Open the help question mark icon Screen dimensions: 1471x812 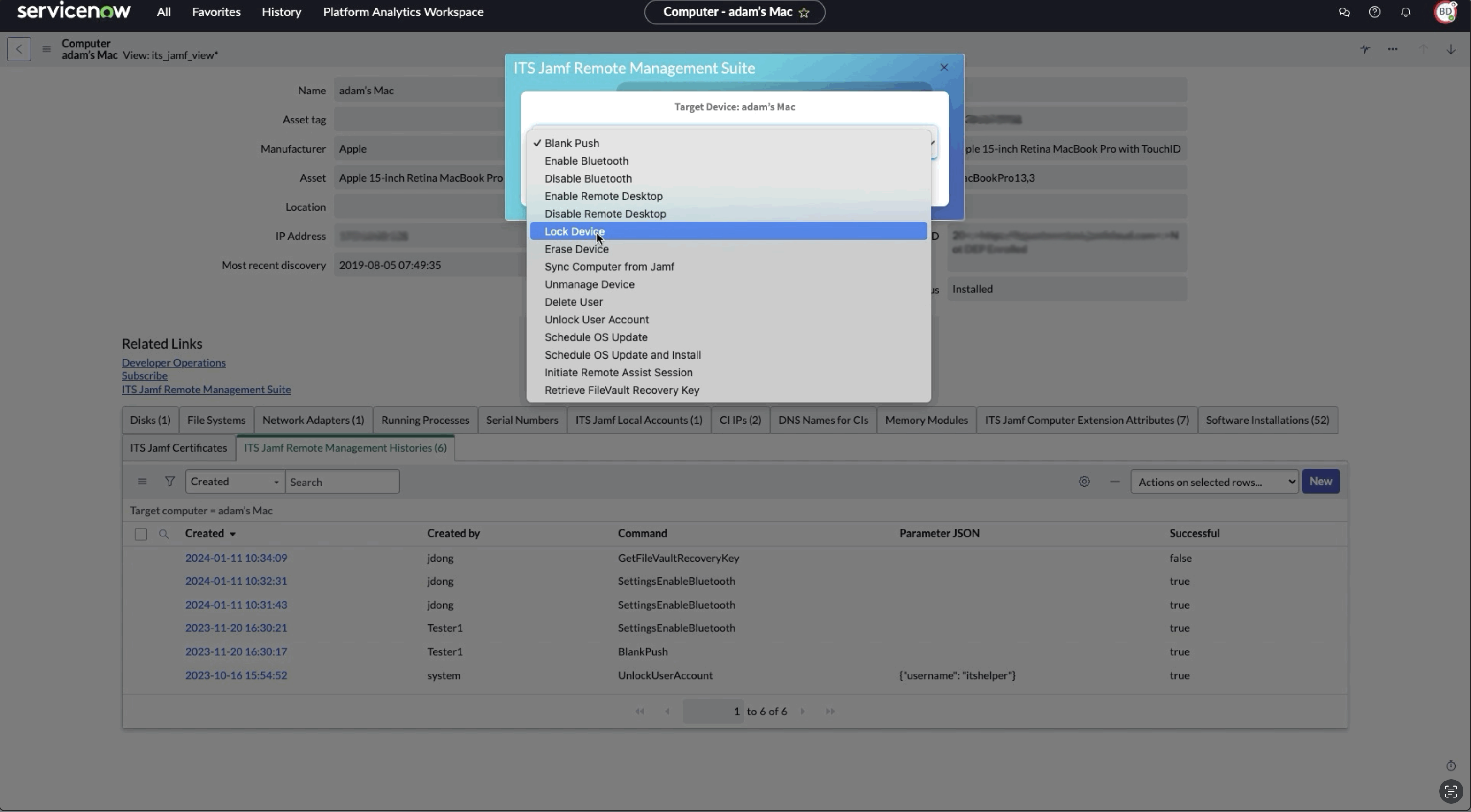click(x=1374, y=12)
